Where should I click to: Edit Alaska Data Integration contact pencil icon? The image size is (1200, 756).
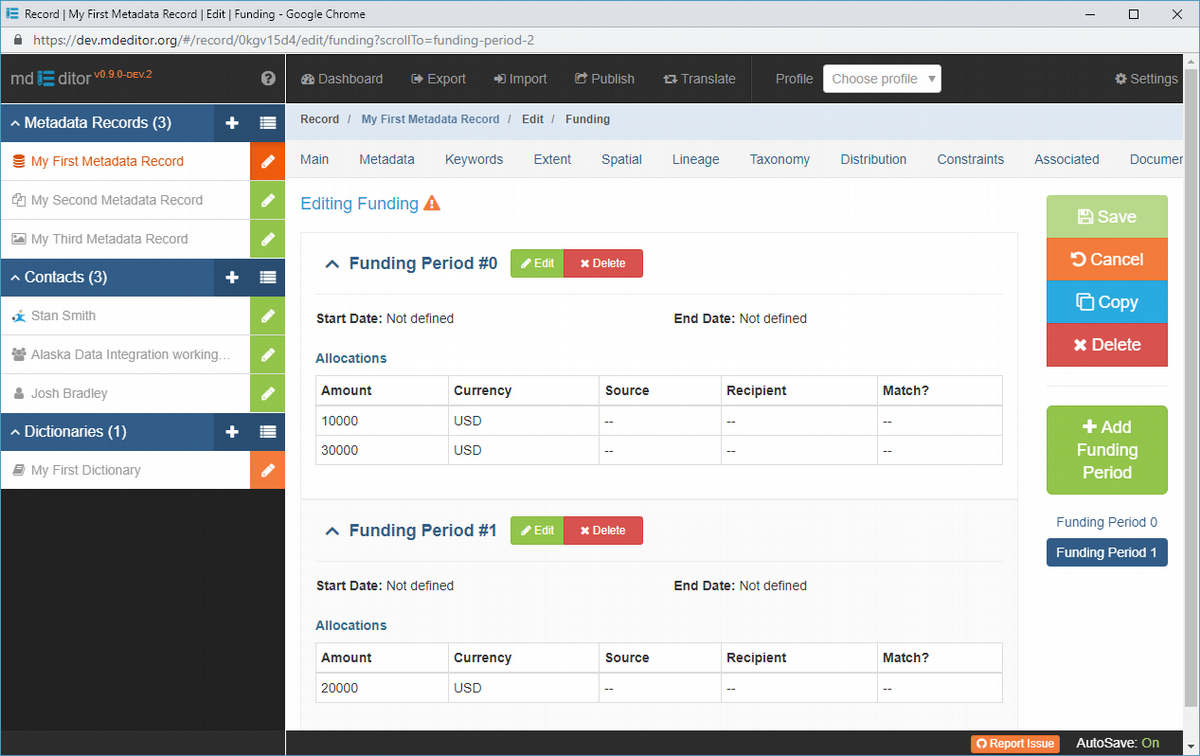(x=268, y=355)
